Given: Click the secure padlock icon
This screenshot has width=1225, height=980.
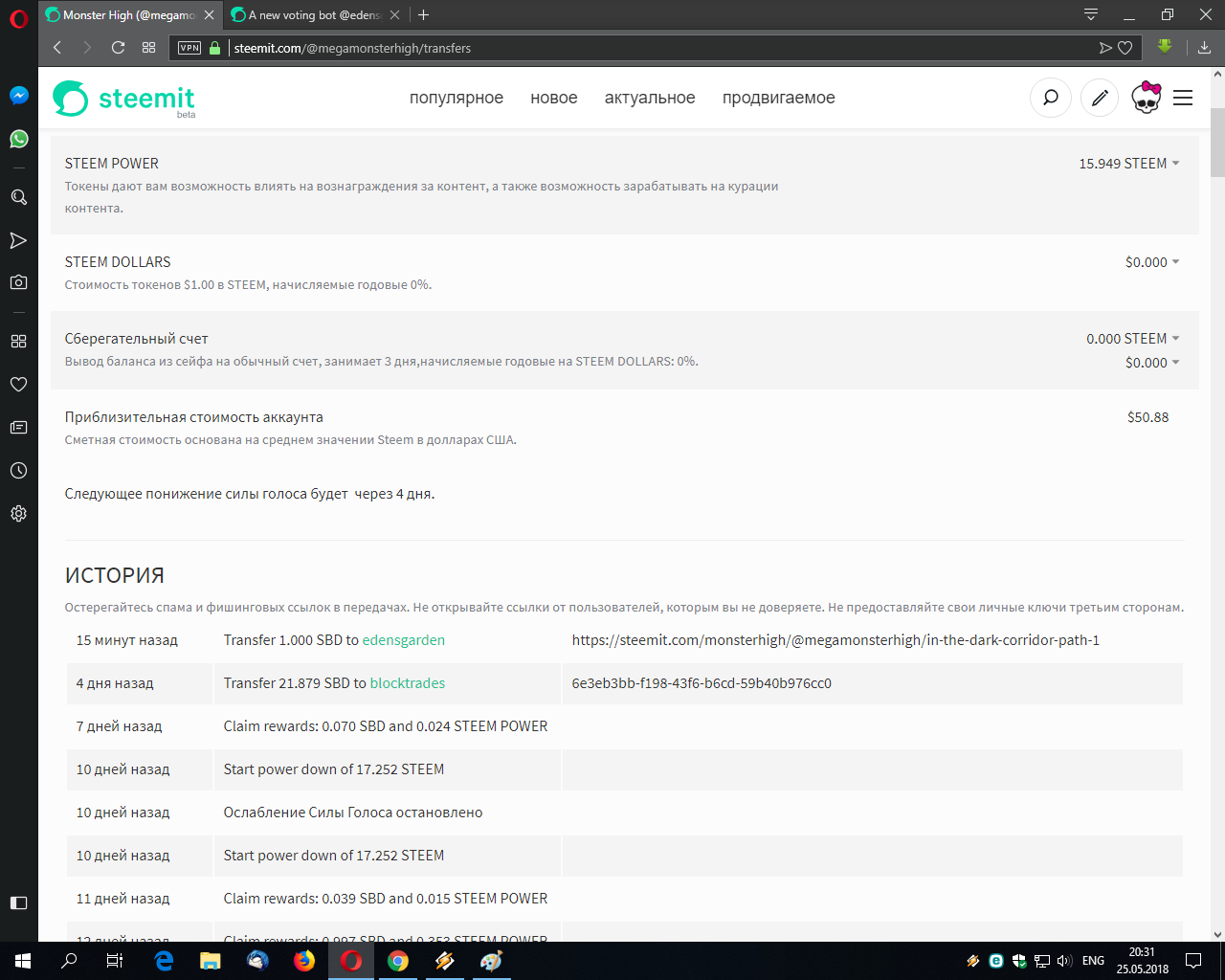Looking at the screenshot, I should tap(214, 48).
